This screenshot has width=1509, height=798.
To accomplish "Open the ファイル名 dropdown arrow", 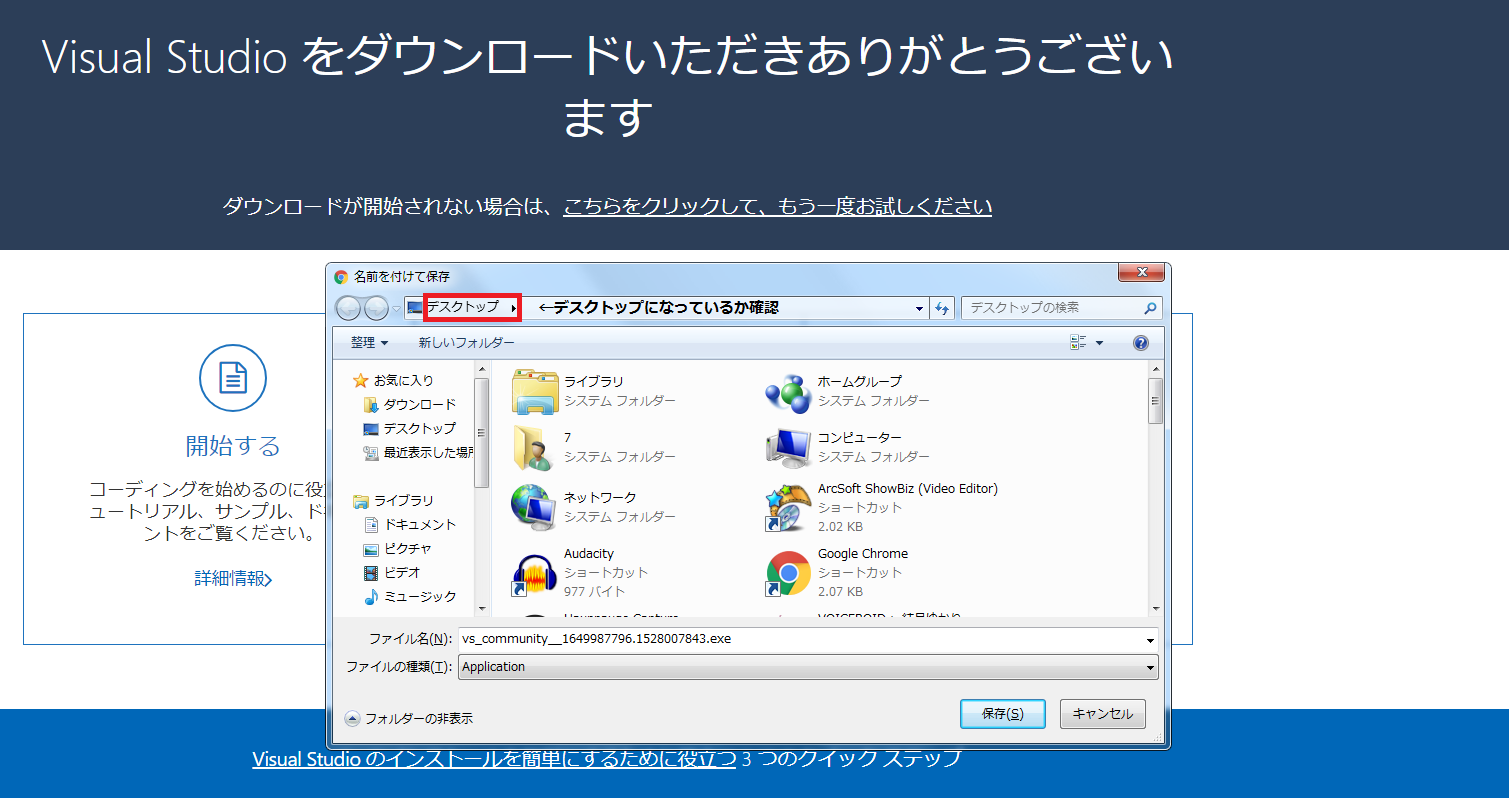I will point(1151,639).
